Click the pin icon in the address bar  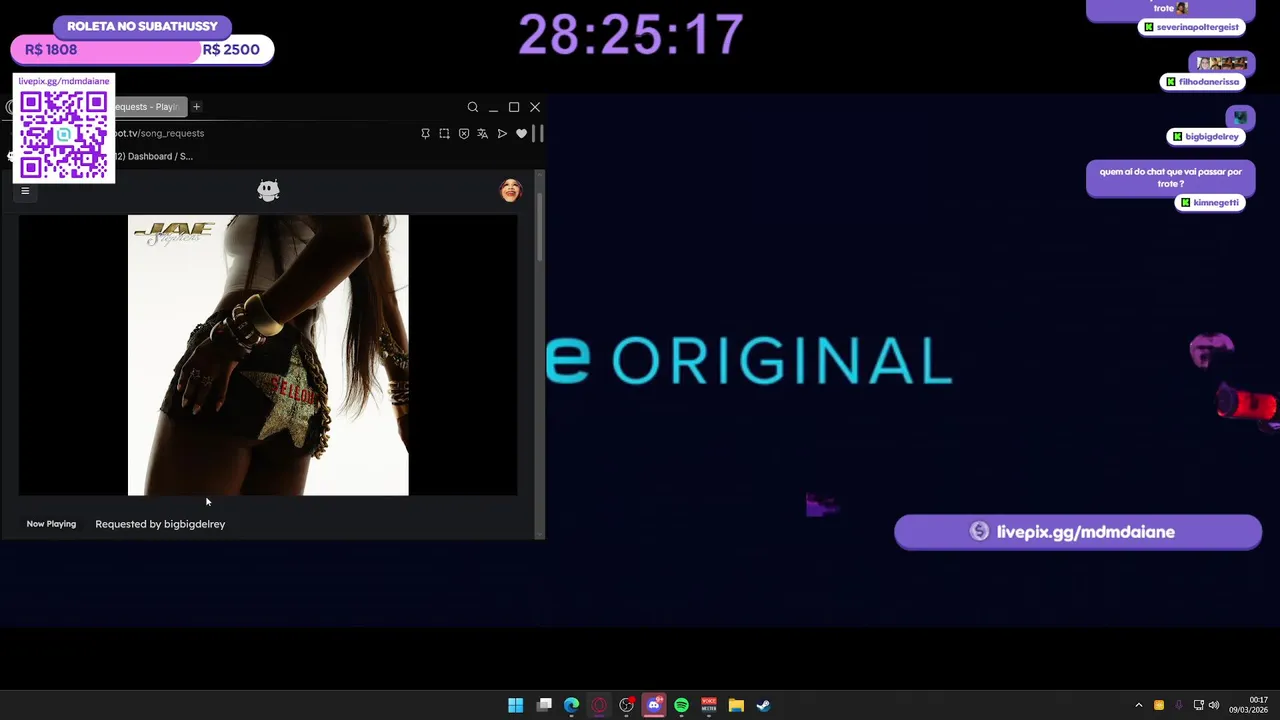tap(425, 133)
